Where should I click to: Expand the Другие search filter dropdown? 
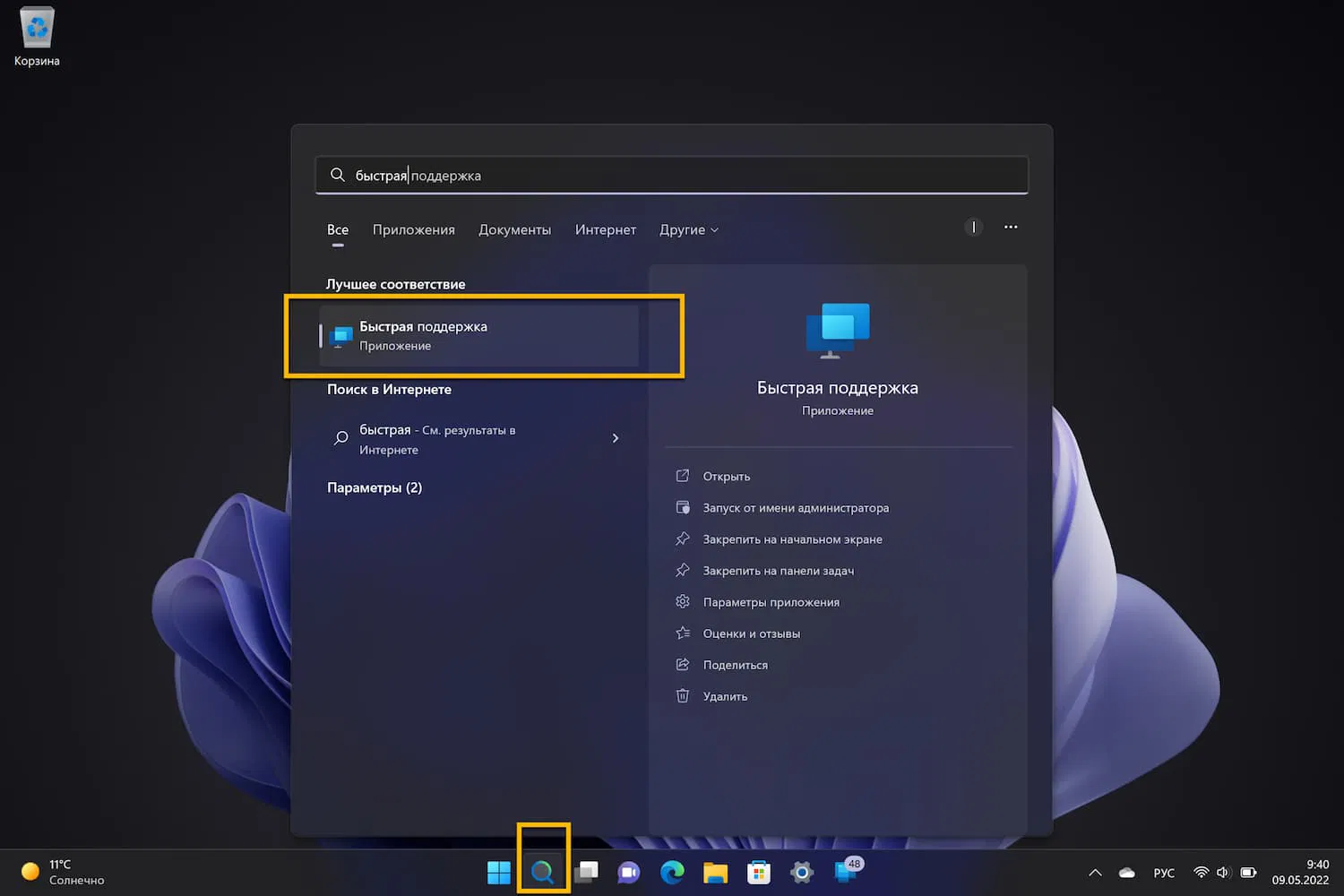pos(688,229)
